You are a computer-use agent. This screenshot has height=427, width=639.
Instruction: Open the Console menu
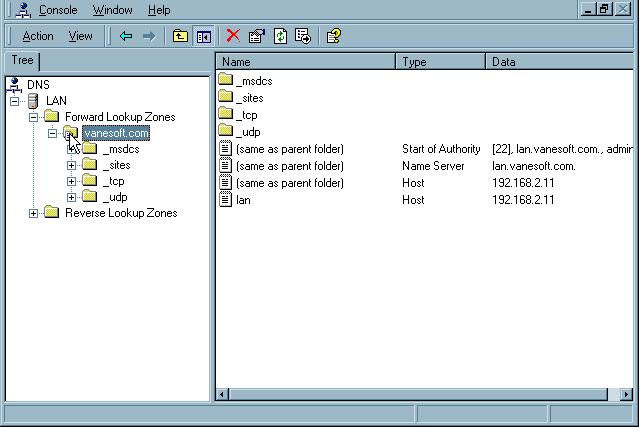57,10
